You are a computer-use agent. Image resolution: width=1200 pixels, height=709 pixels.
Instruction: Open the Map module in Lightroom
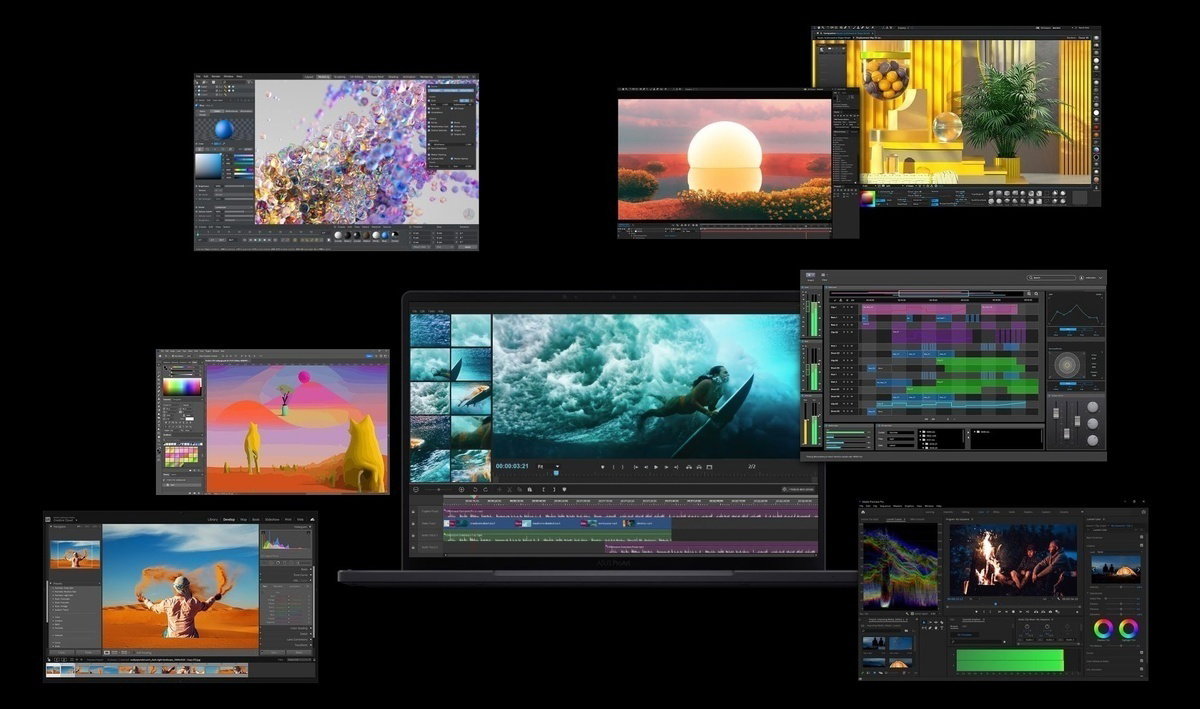(x=243, y=520)
